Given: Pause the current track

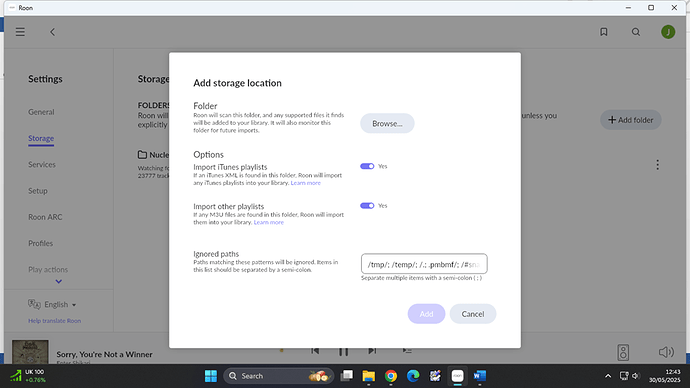Looking at the screenshot, I should pyautogui.click(x=344, y=351).
